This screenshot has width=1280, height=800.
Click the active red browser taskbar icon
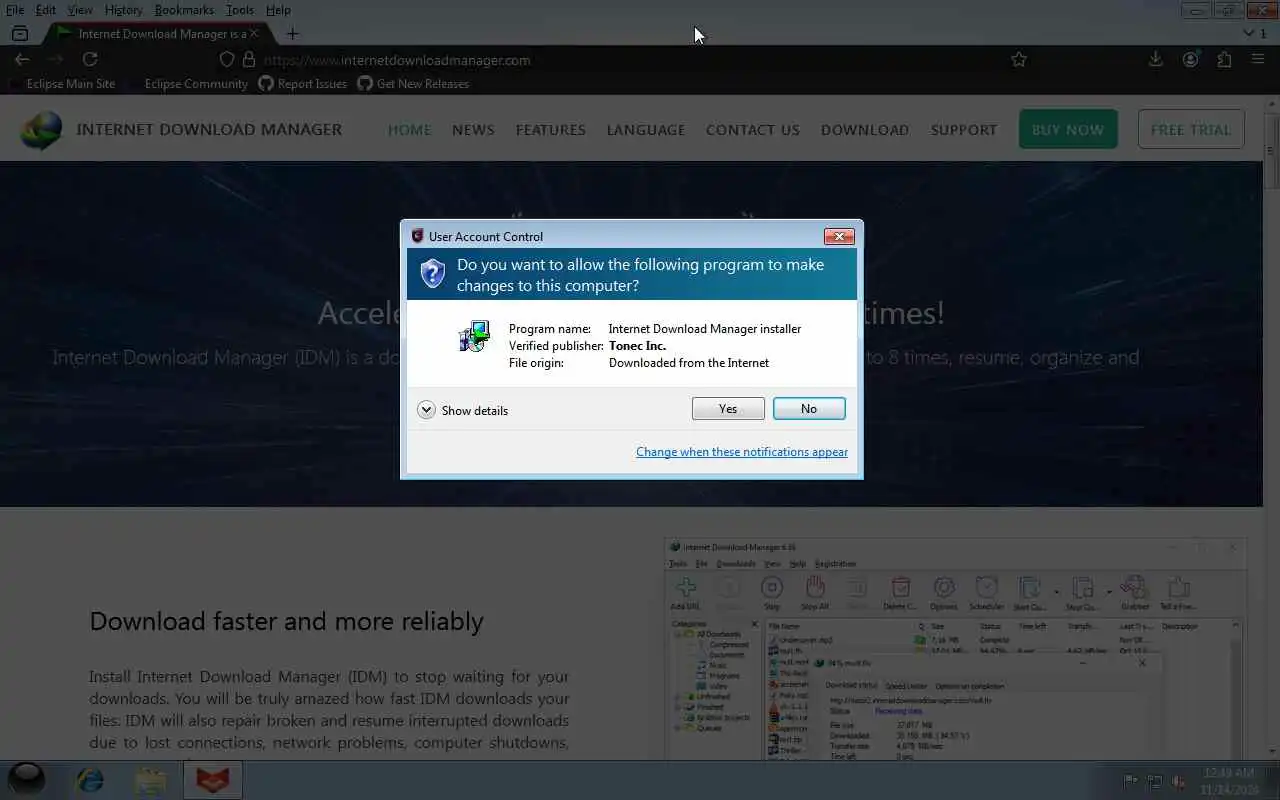pyautogui.click(x=212, y=780)
